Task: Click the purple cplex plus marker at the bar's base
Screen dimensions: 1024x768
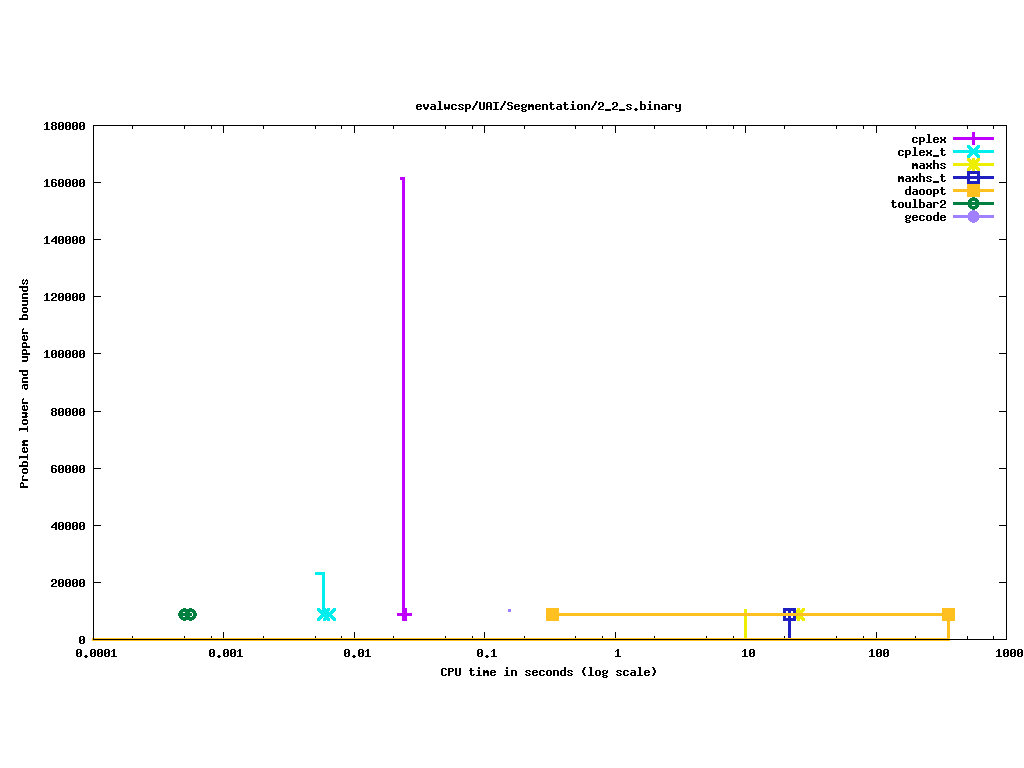Action: (x=404, y=614)
